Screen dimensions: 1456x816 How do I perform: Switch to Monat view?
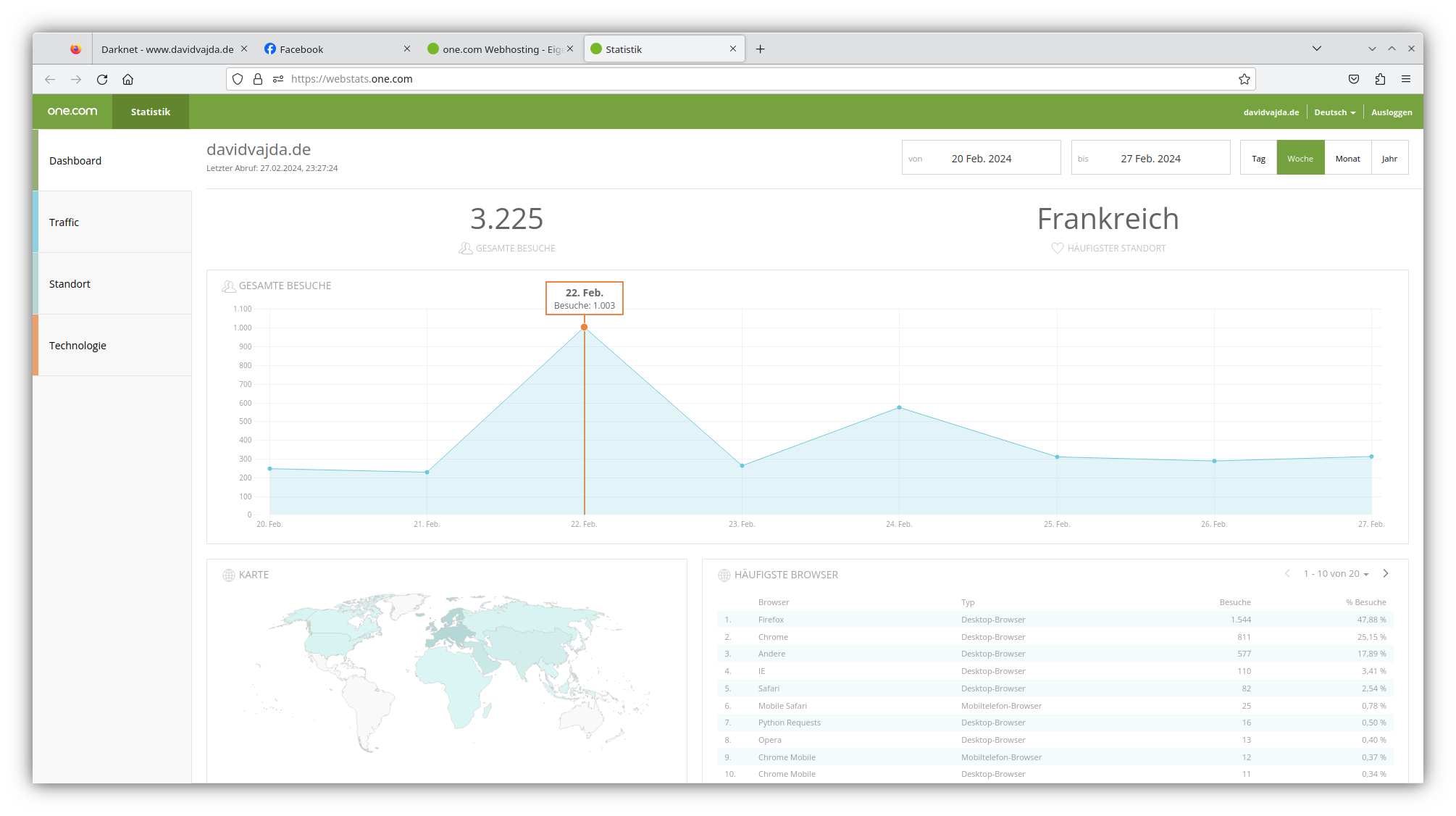1347,157
